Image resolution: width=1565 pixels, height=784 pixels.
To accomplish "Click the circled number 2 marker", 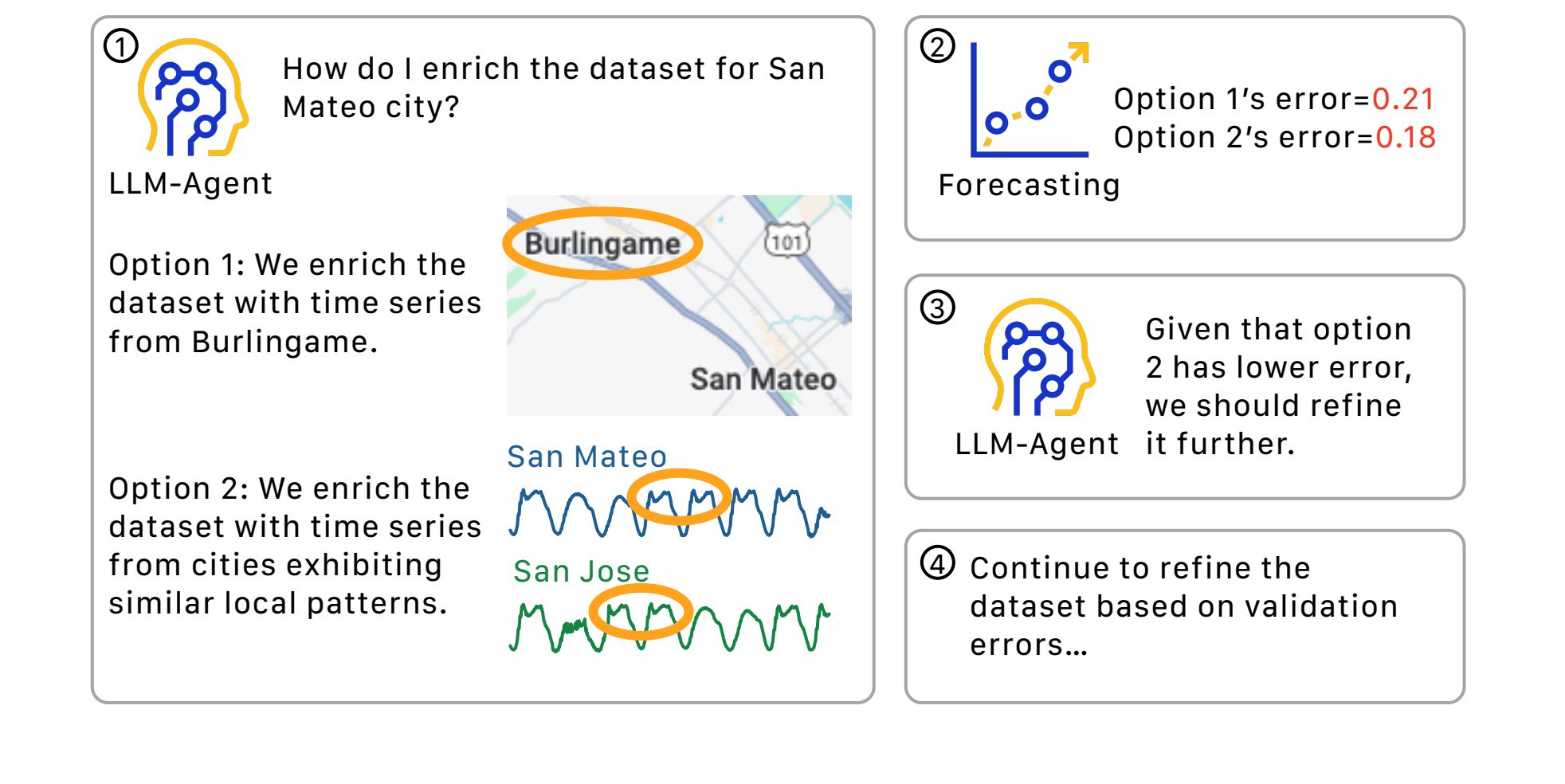I will coord(938,46).
